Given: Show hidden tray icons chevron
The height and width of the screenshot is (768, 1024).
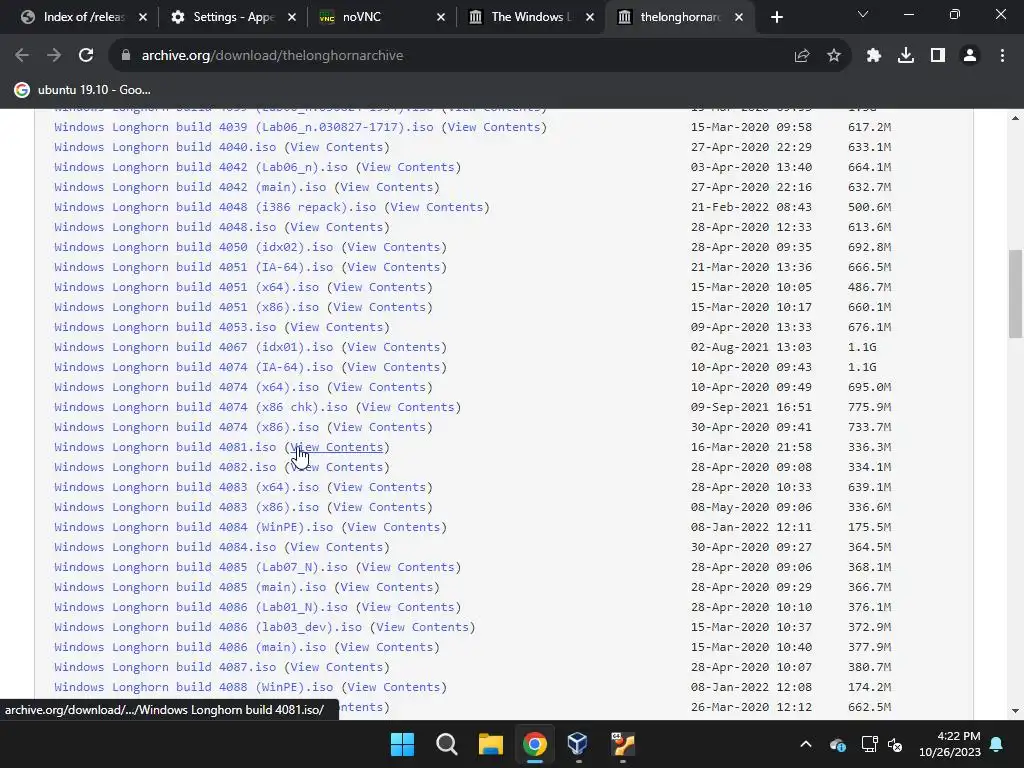Looking at the screenshot, I should pyautogui.click(x=806, y=744).
